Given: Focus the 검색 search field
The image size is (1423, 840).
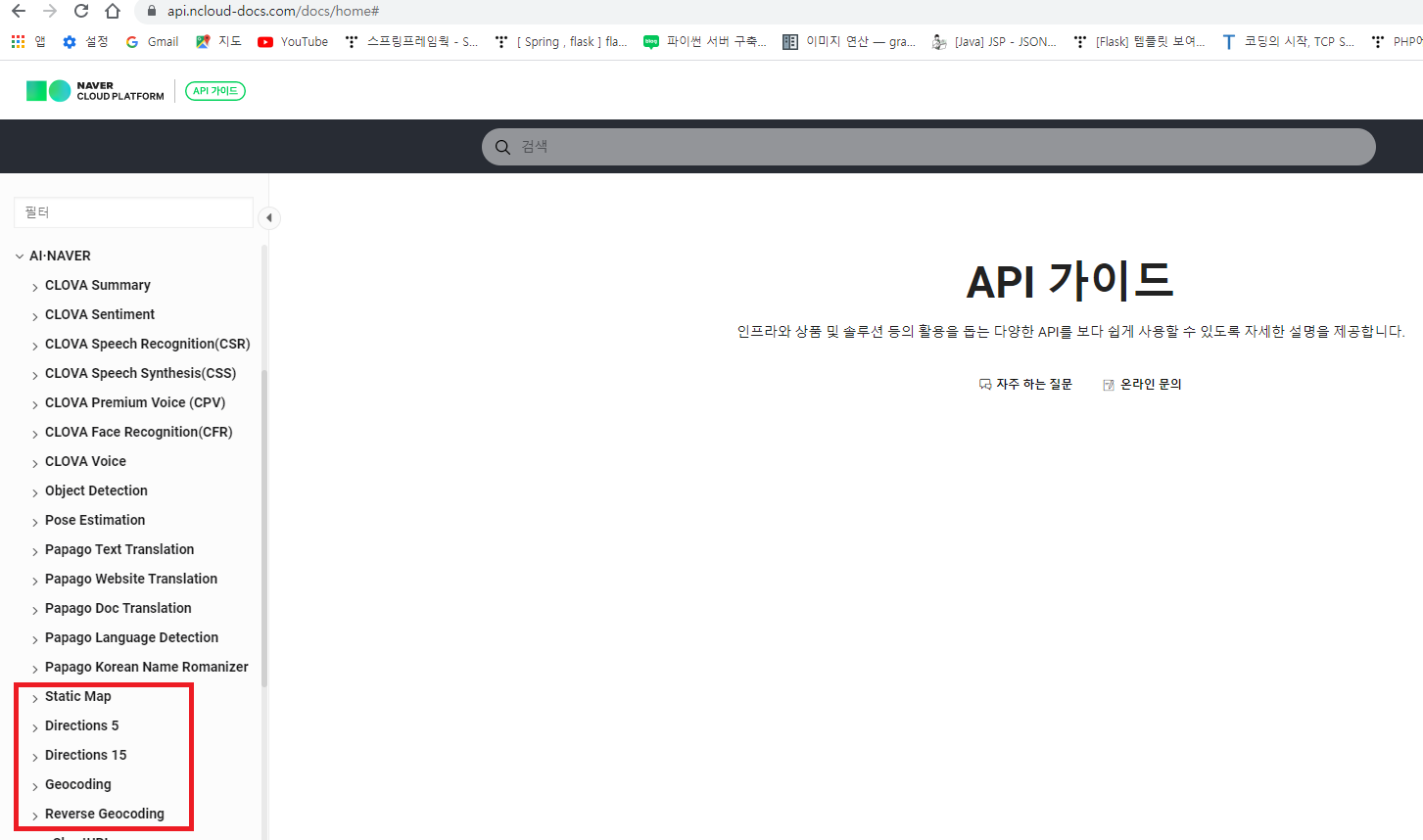Looking at the screenshot, I should point(928,147).
